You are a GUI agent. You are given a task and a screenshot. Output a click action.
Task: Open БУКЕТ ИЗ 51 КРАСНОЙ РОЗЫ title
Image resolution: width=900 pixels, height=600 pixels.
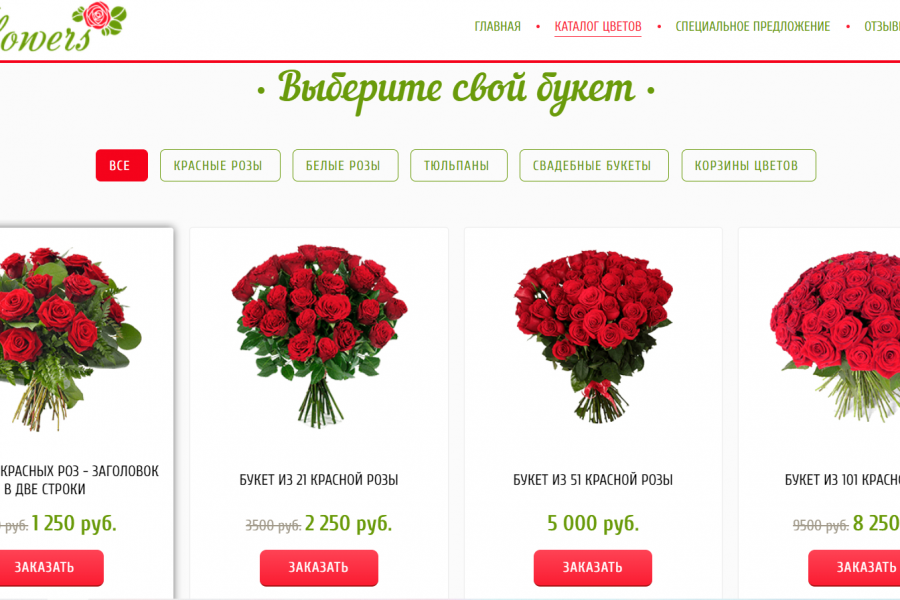[x=593, y=479]
